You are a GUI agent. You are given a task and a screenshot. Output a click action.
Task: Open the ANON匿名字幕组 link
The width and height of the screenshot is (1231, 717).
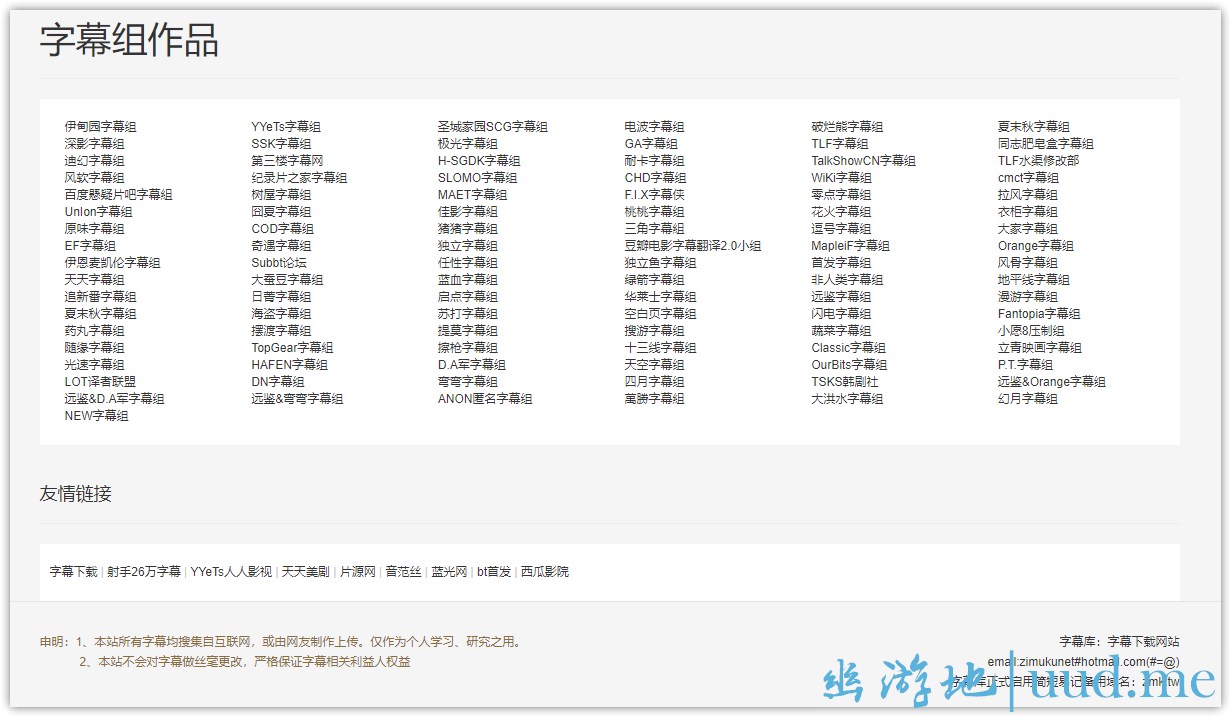point(484,399)
